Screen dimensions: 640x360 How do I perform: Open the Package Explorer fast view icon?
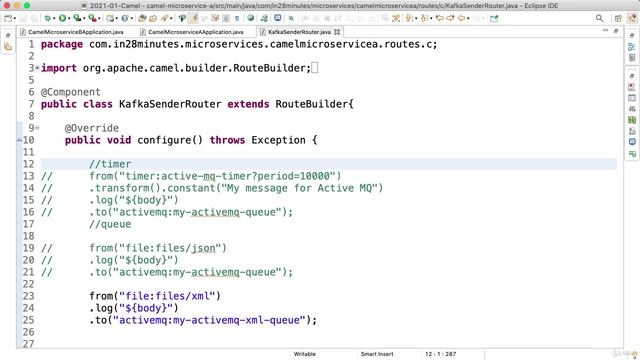(8, 47)
